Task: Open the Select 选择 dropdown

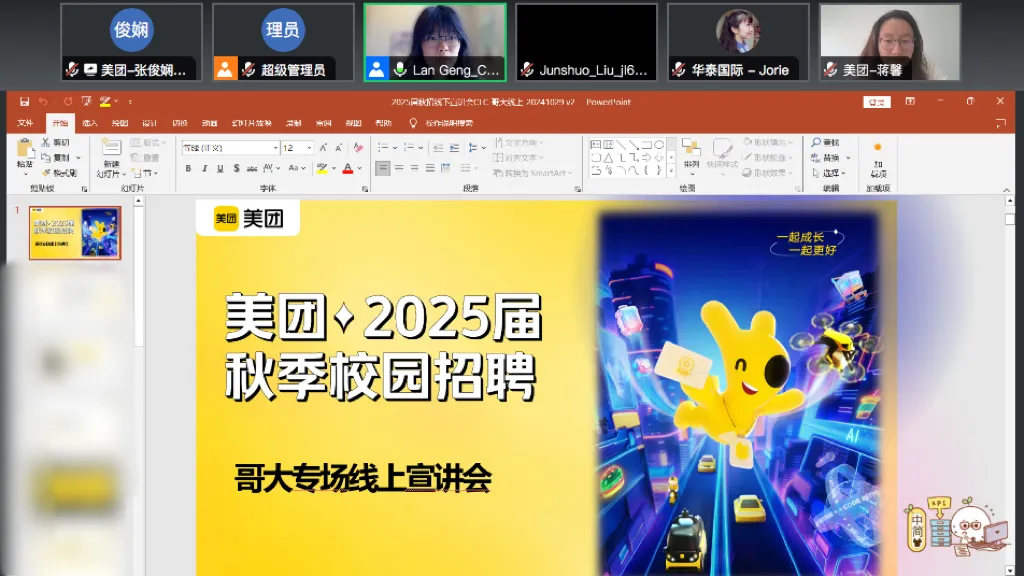Action: (x=829, y=173)
